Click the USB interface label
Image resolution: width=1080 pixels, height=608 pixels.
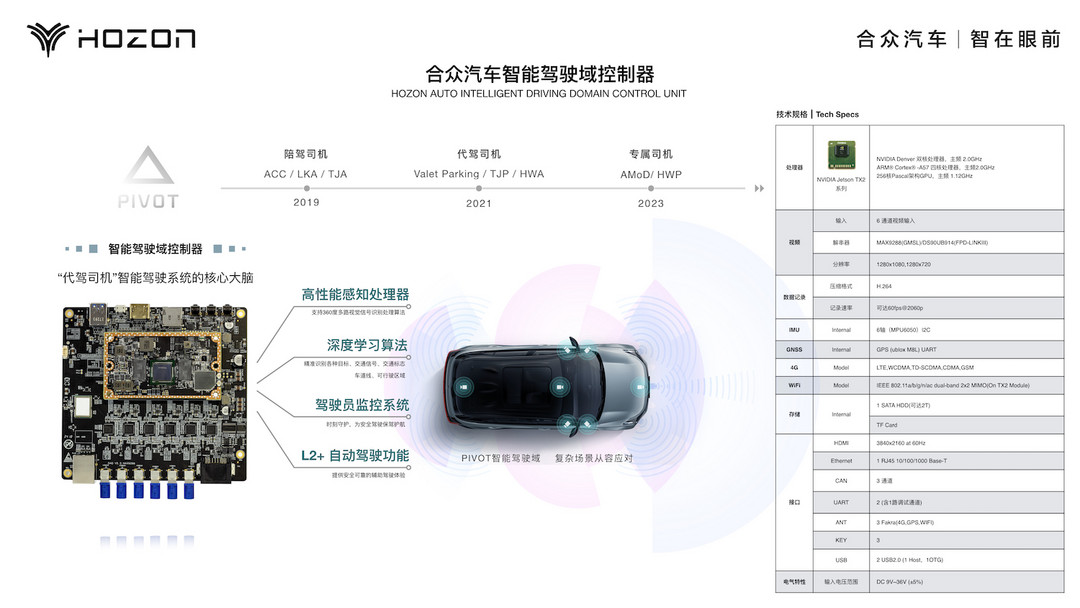[x=841, y=560]
